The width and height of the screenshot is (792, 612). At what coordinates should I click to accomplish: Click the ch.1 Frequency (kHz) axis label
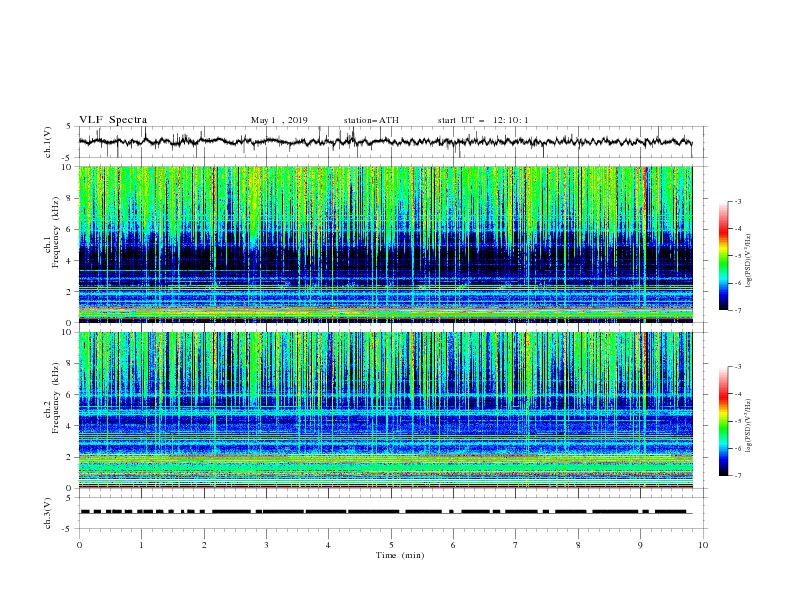(x=52, y=232)
